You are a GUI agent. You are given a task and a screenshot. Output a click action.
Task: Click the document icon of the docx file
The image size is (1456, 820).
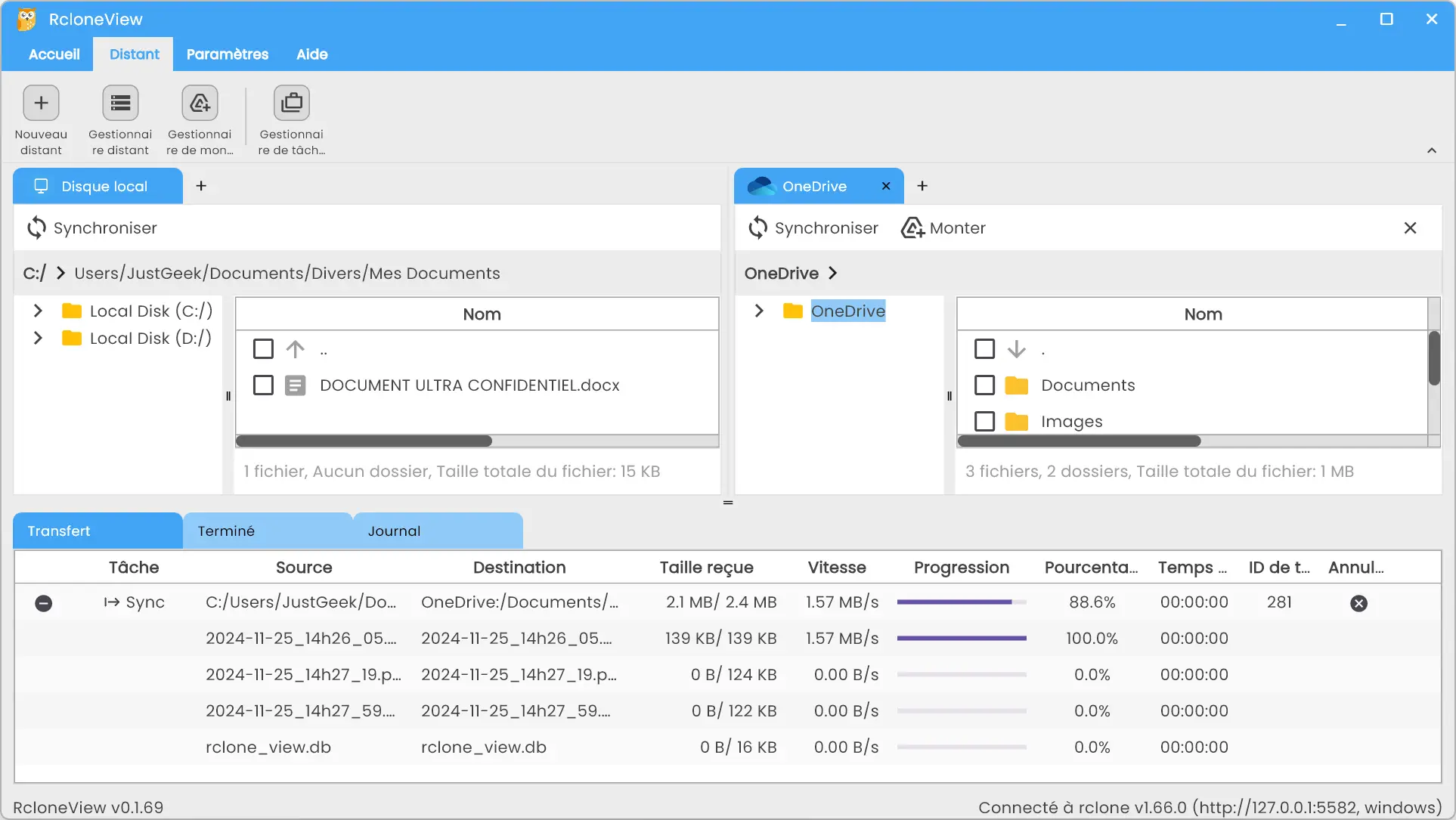[296, 385]
